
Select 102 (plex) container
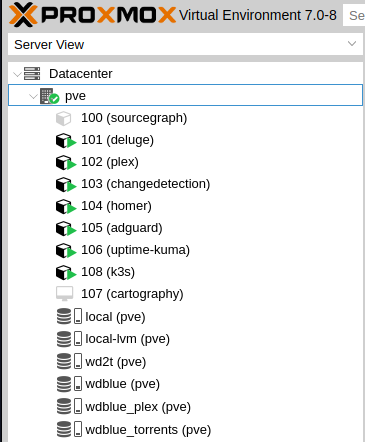click(110, 162)
